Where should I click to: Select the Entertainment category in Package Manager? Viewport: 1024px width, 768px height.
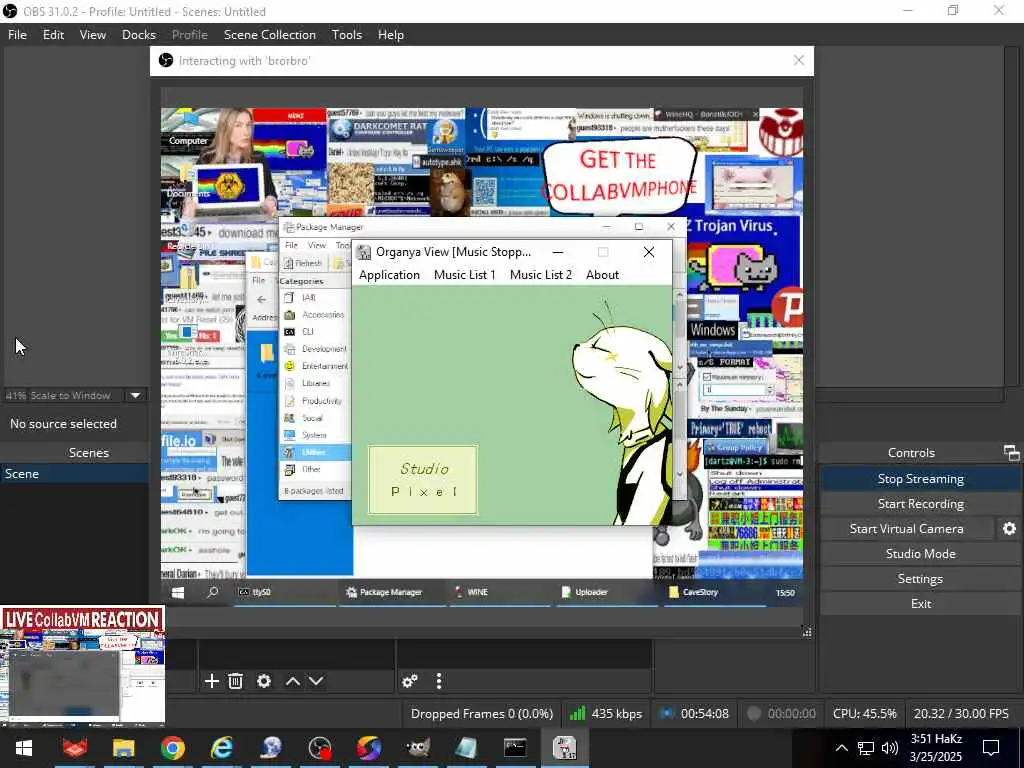[x=315, y=366]
